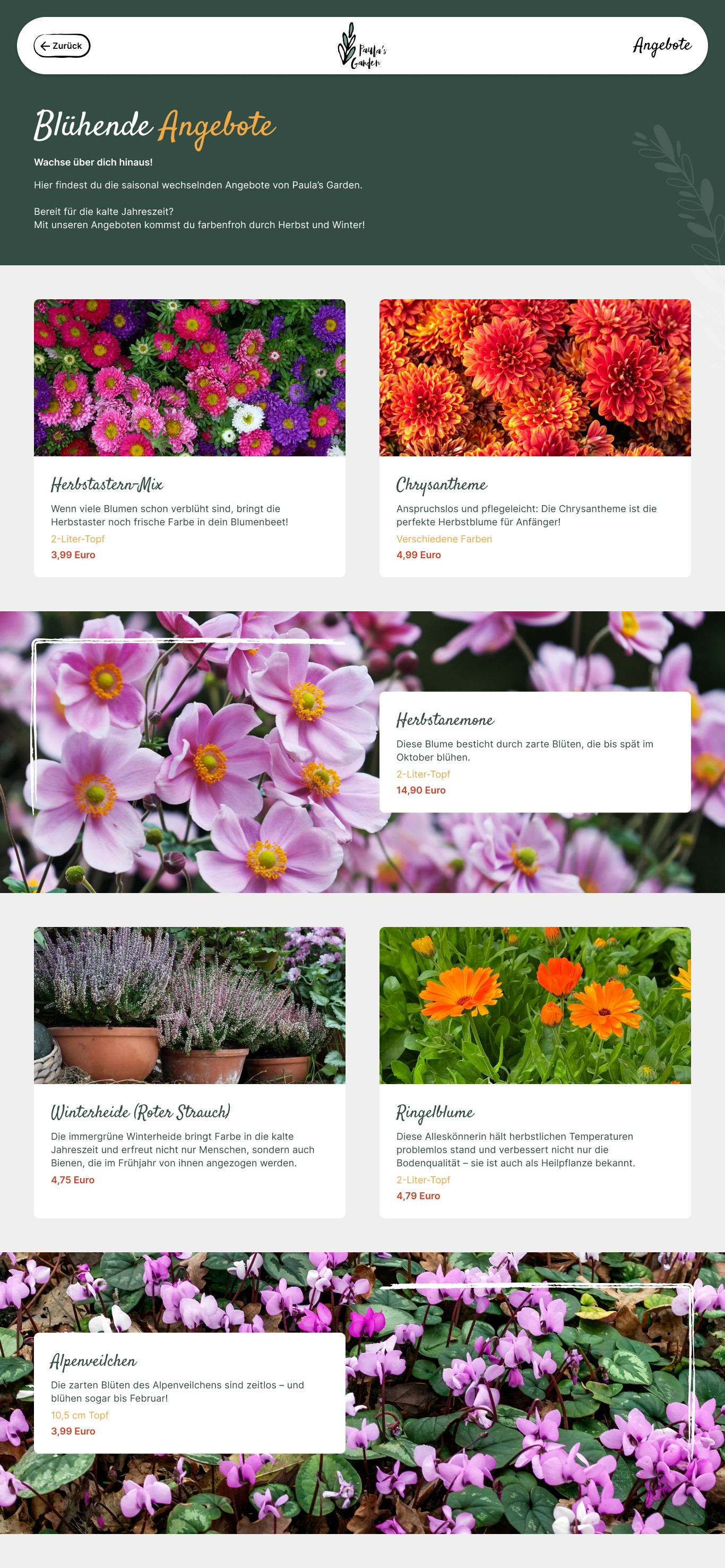Click the Zurück back button
The height and width of the screenshot is (1568, 725).
click(62, 46)
